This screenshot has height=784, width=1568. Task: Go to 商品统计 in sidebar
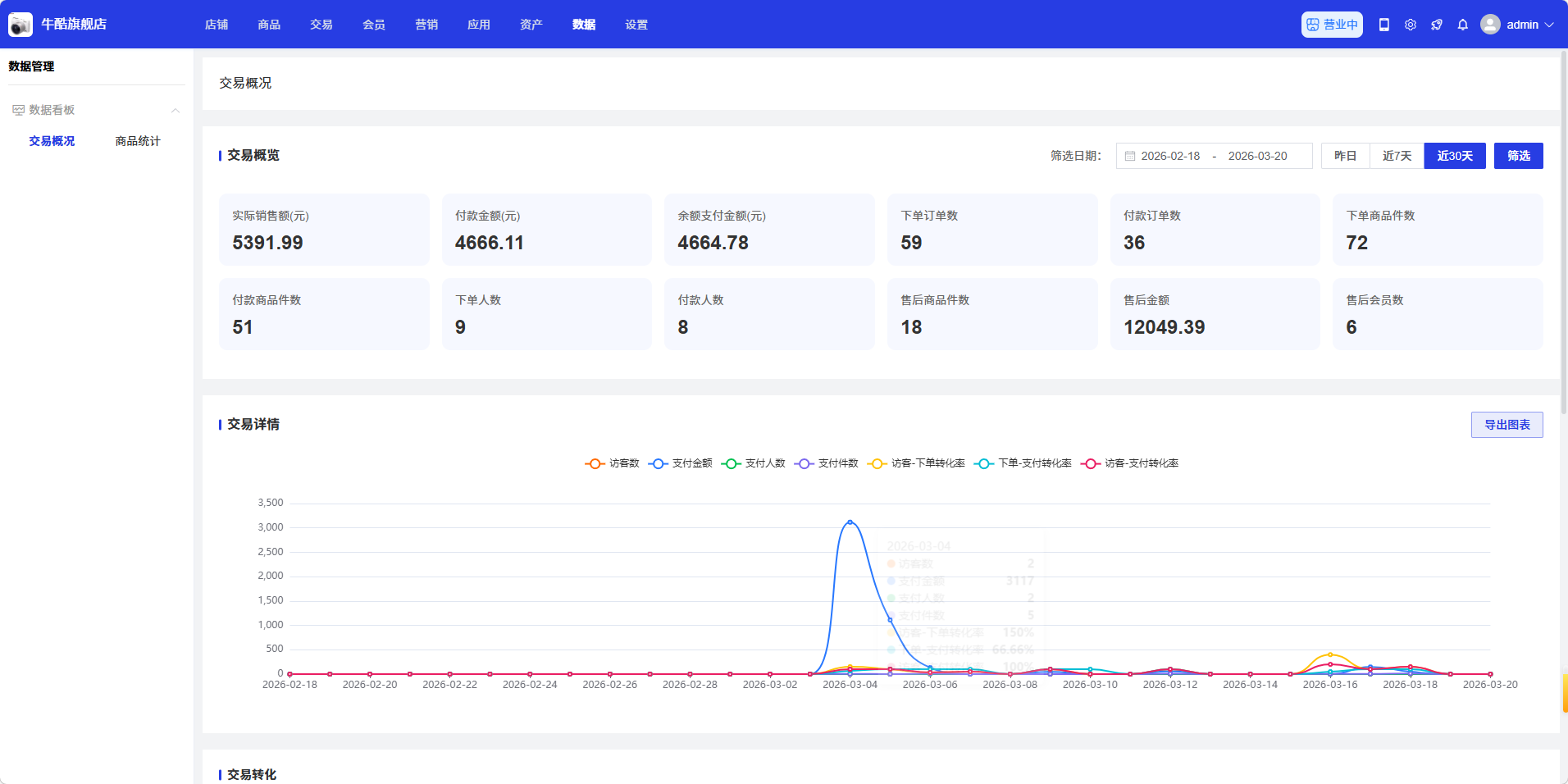click(138, 141)
